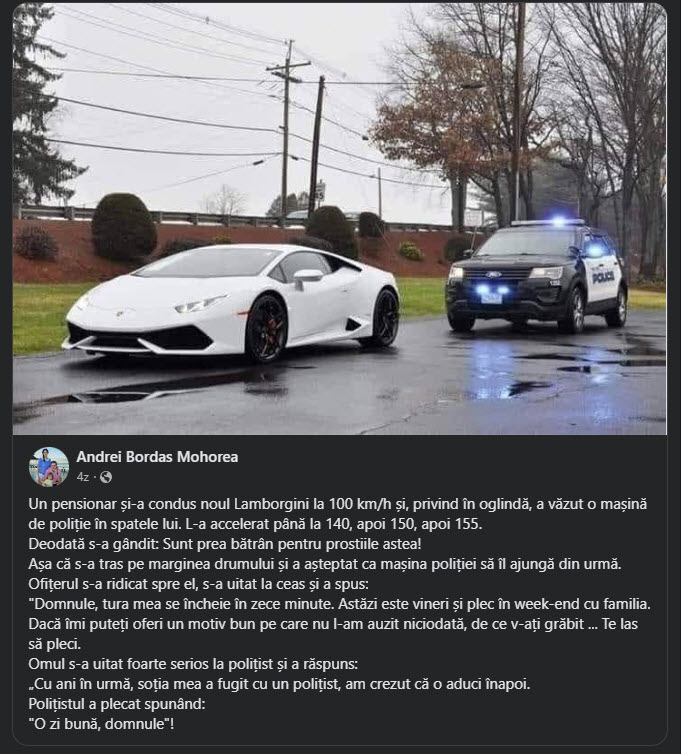Viewport: 681px width, 754px height.
Task: Click the Ford logo on the police SUV grille
Action: [x=493, y=274]
